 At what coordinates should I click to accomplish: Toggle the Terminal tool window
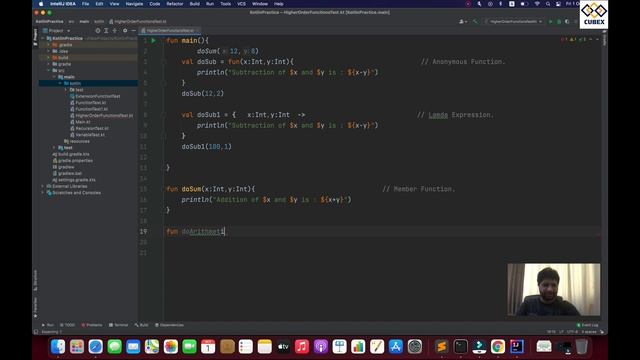tap(118, 325)
